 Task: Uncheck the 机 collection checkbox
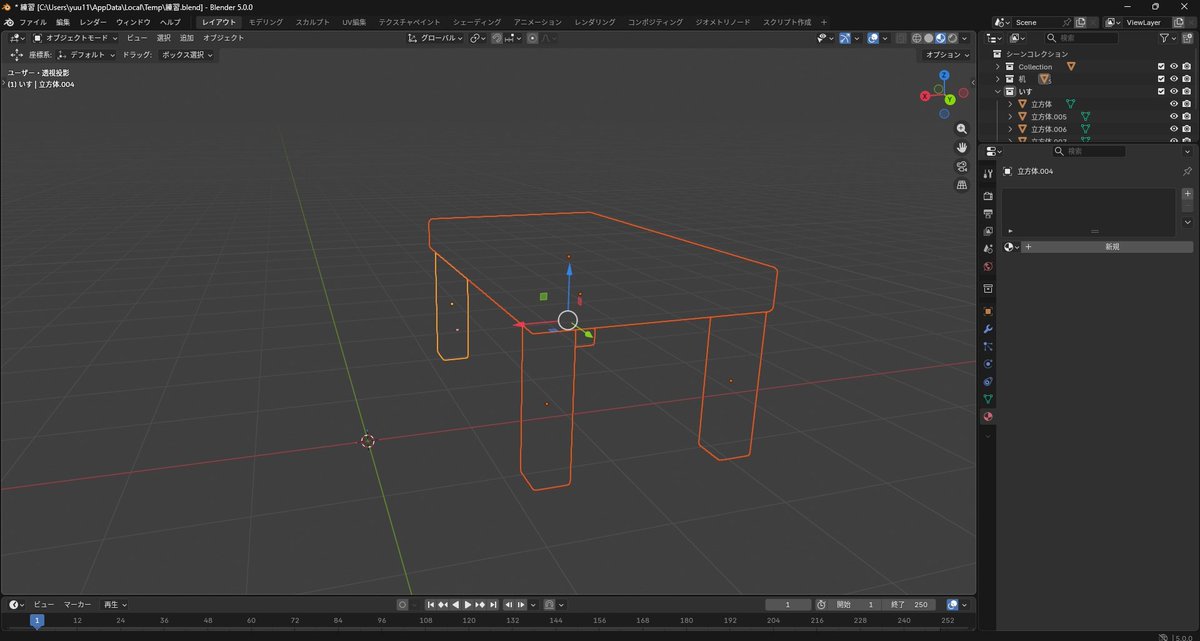pos(1161,79)
